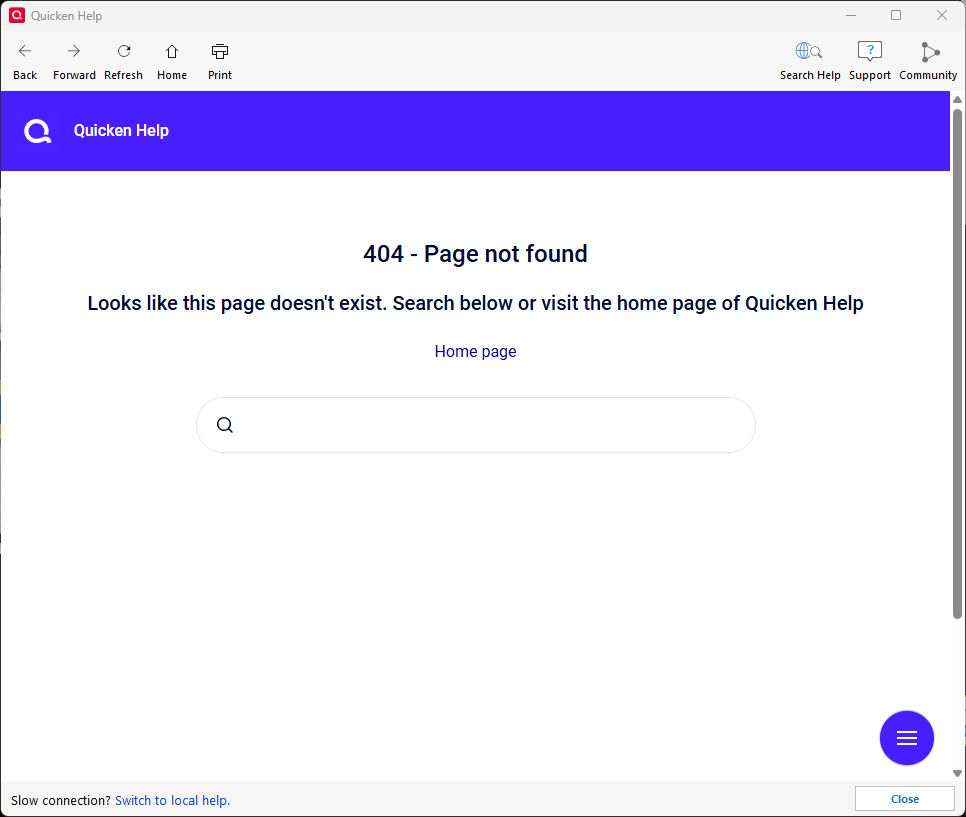966x817 pixels.
Task: Focus the help search input field
Action: 476,425
